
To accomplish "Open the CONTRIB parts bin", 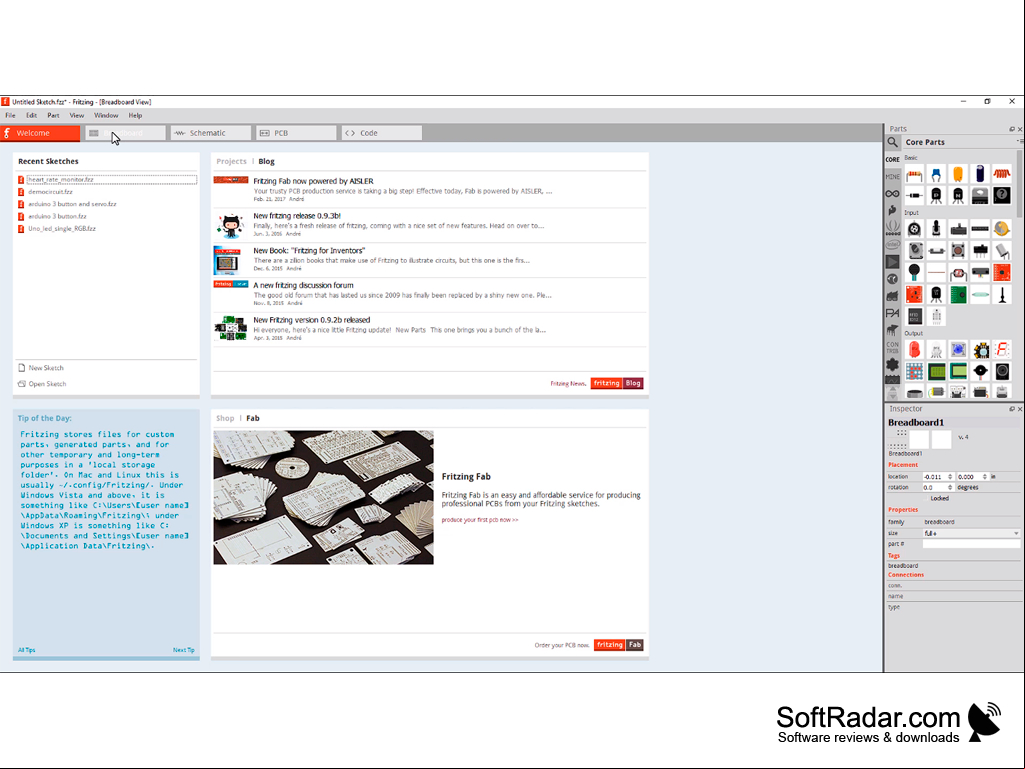I will click(x=892, y=347).
